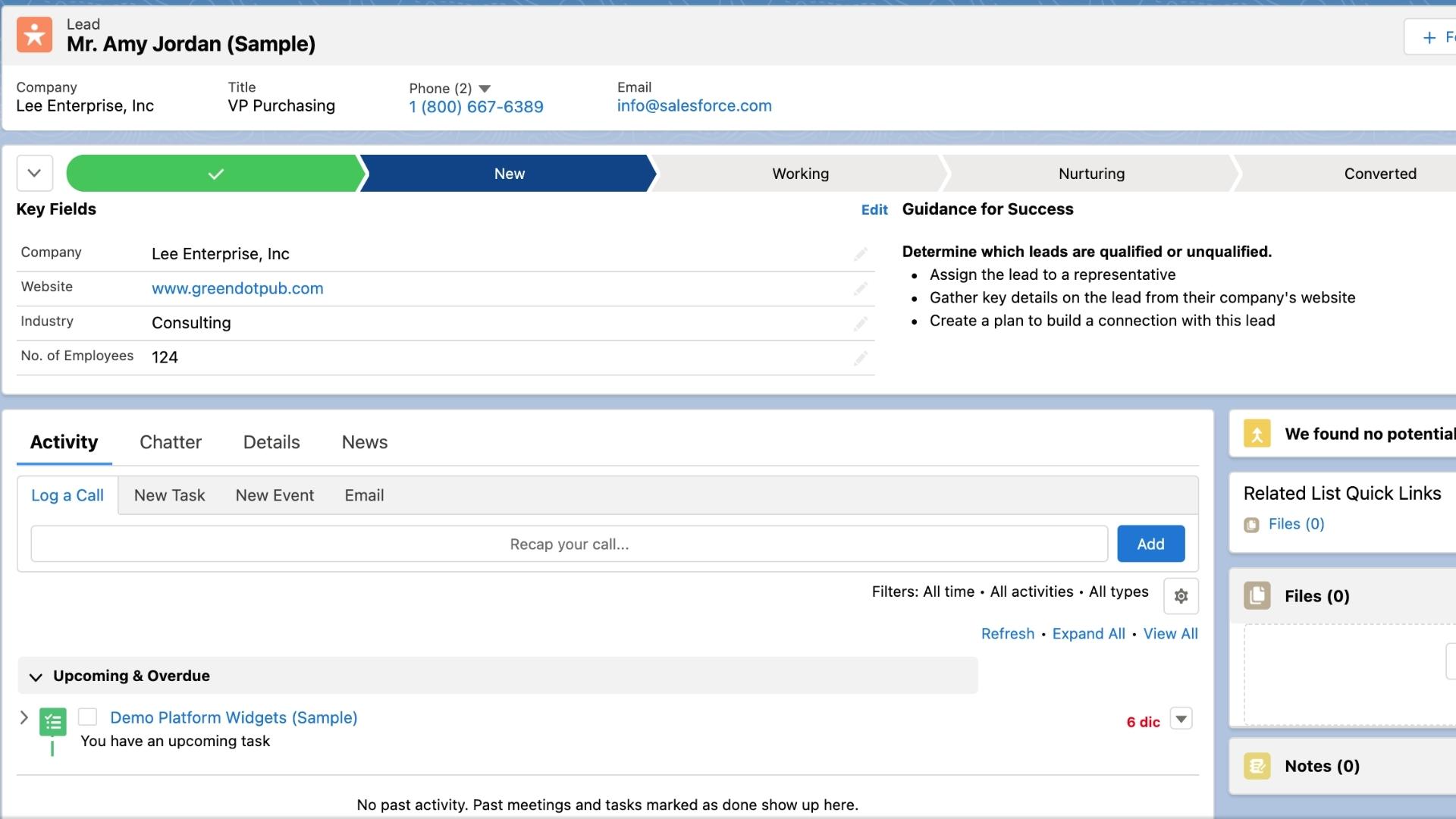
Task: Click pencil icon for the Website field
Action: (x=860, y=289)
